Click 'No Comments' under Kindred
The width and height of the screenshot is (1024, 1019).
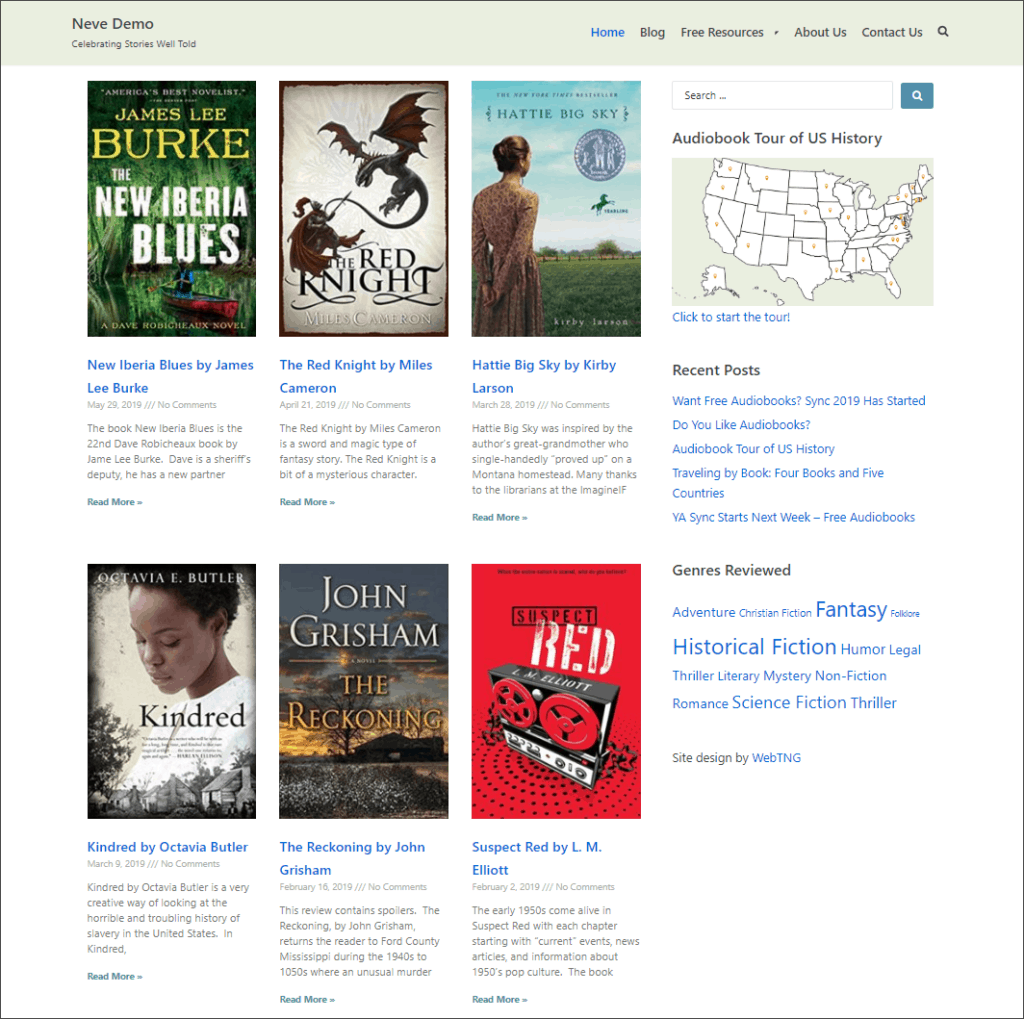(x=190, y=864)
